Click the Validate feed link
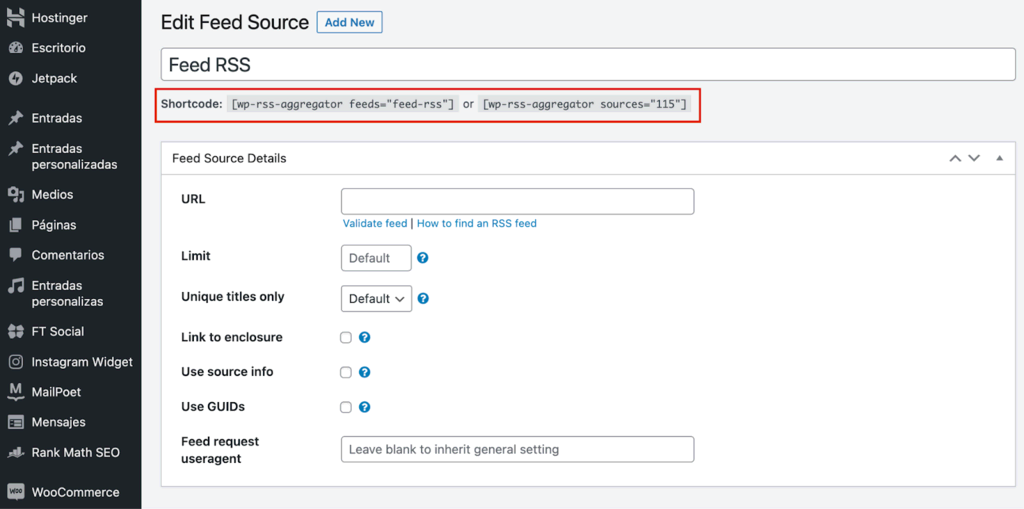Image resolution: width=1024 pixels, height=509 pixels. tap(375, 223)
